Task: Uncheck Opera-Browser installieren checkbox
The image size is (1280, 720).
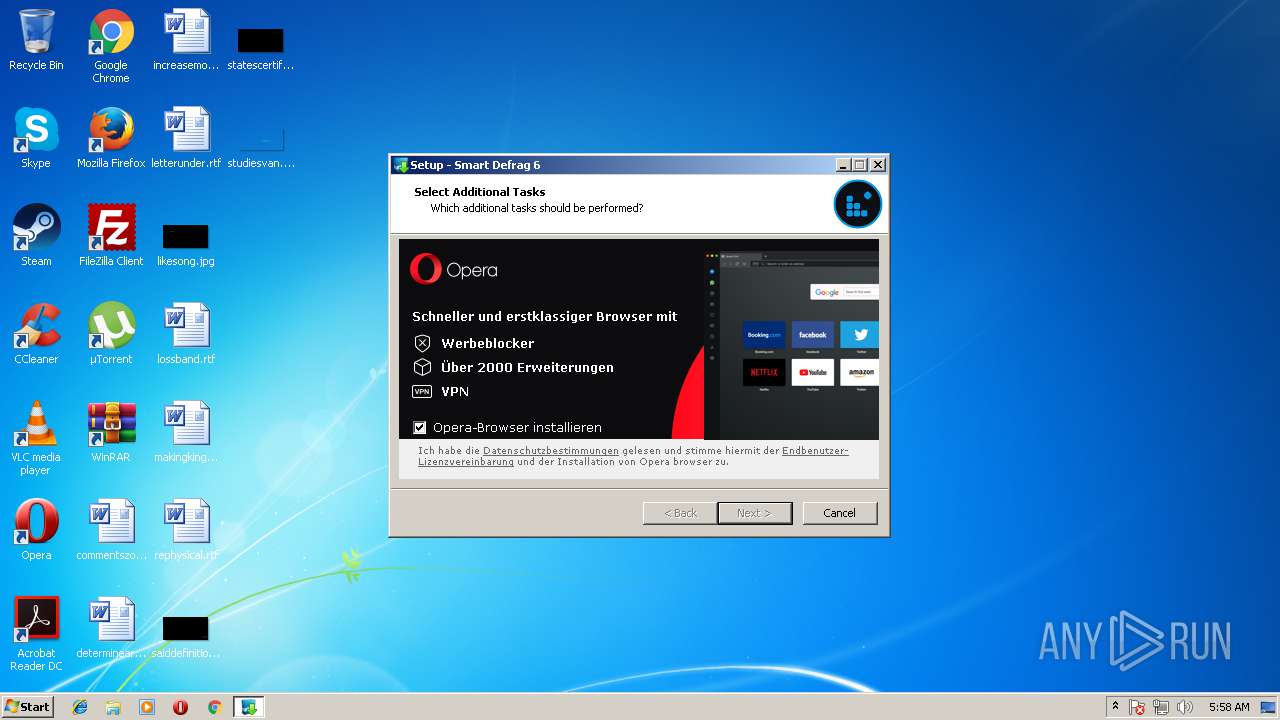Action: 420,427
